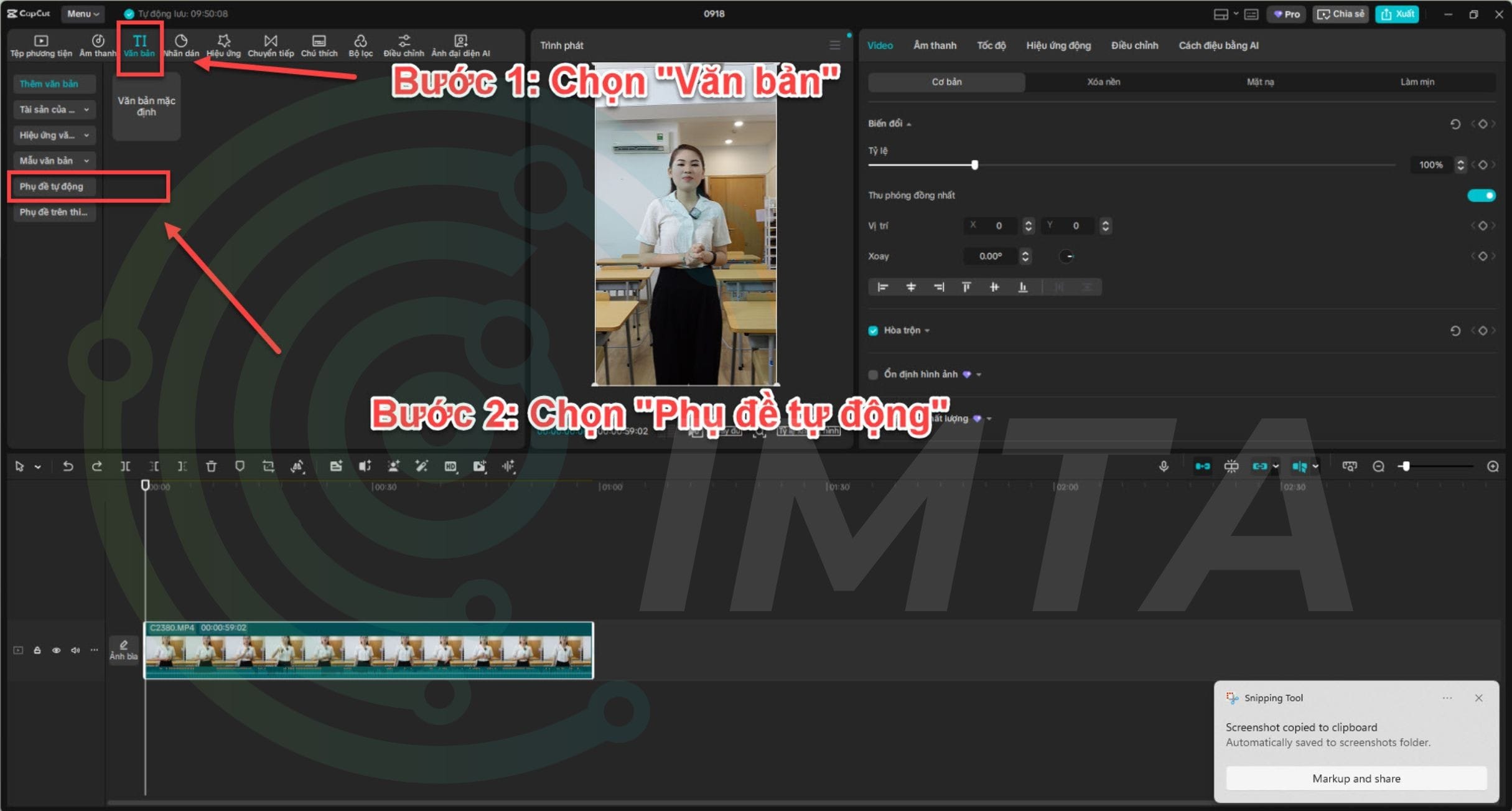
Task: Open the Nhãn dán stickers panel
Action: (x=181, y=45)
